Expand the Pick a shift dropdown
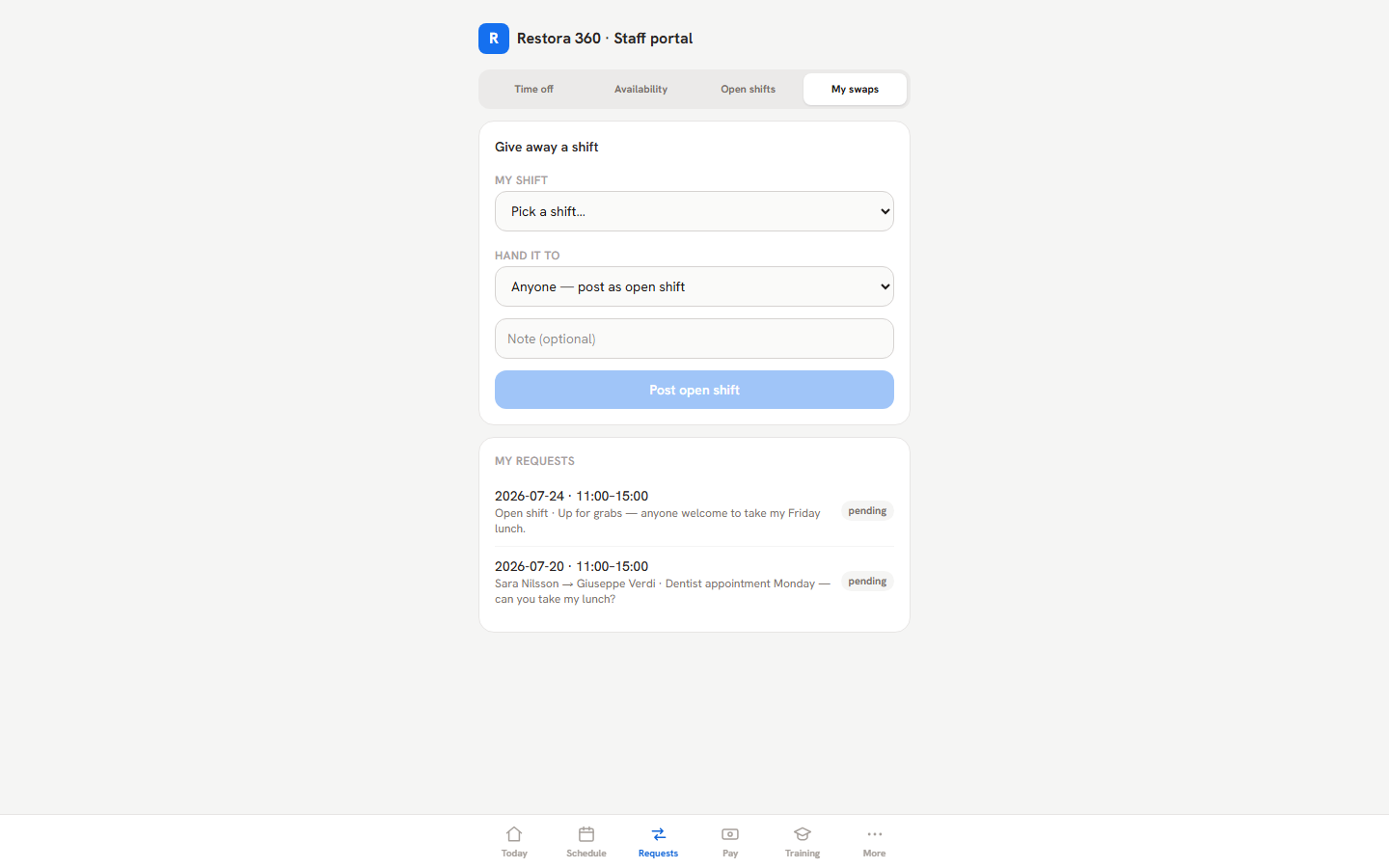Screen dimensions: 1389x868 694,211
